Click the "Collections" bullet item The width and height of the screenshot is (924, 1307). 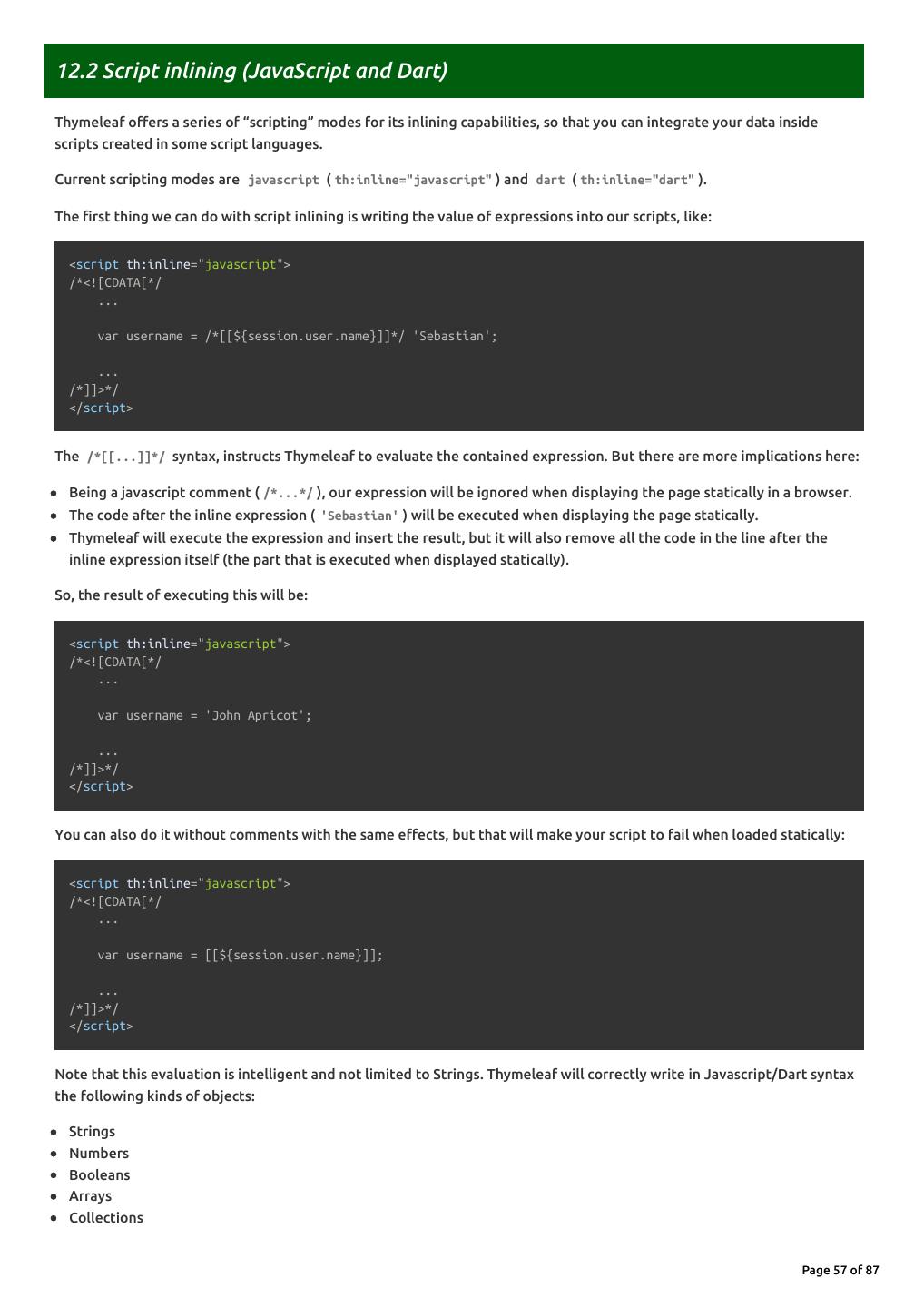106,1217
